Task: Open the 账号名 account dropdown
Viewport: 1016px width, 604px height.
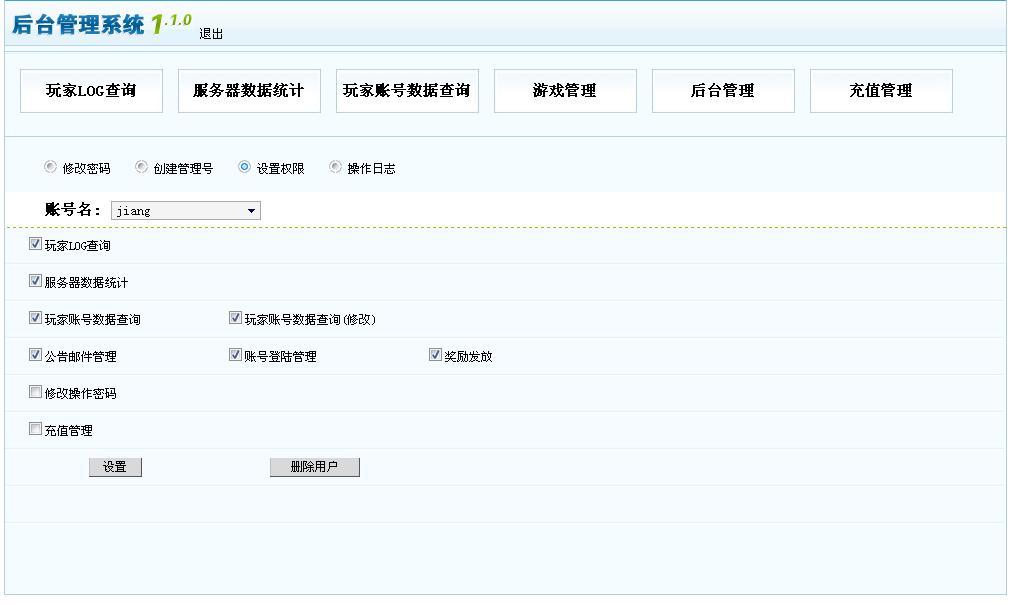Action: (x=250, y=210)
